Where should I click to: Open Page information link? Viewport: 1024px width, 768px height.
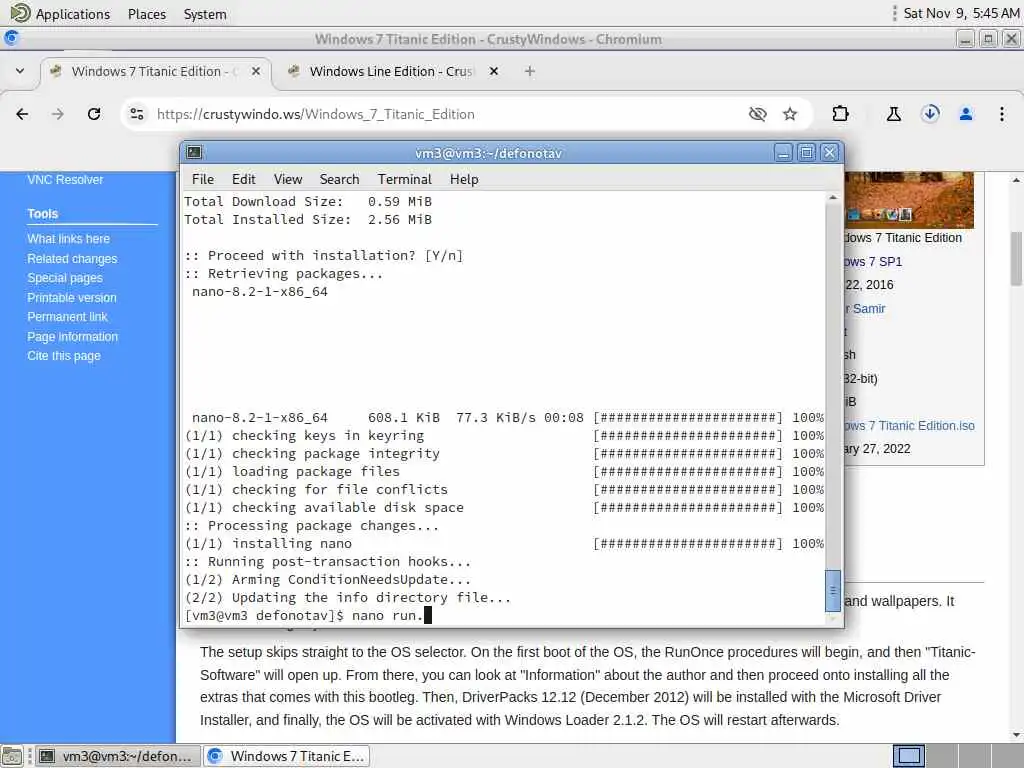click(72, 337)
